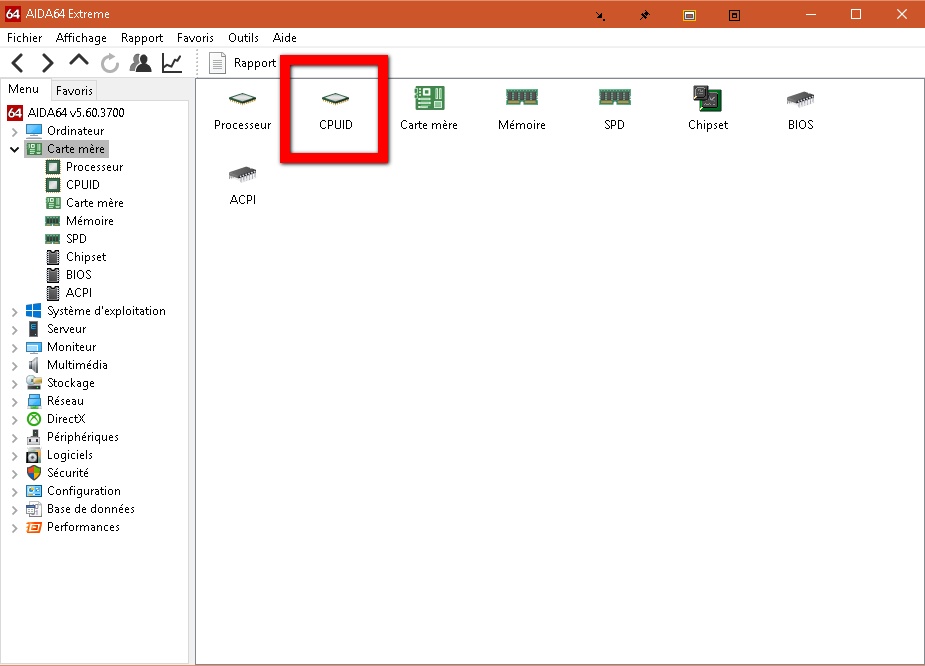
Task: Expand the Multimédia tree node
Action: tap(15, 365)
